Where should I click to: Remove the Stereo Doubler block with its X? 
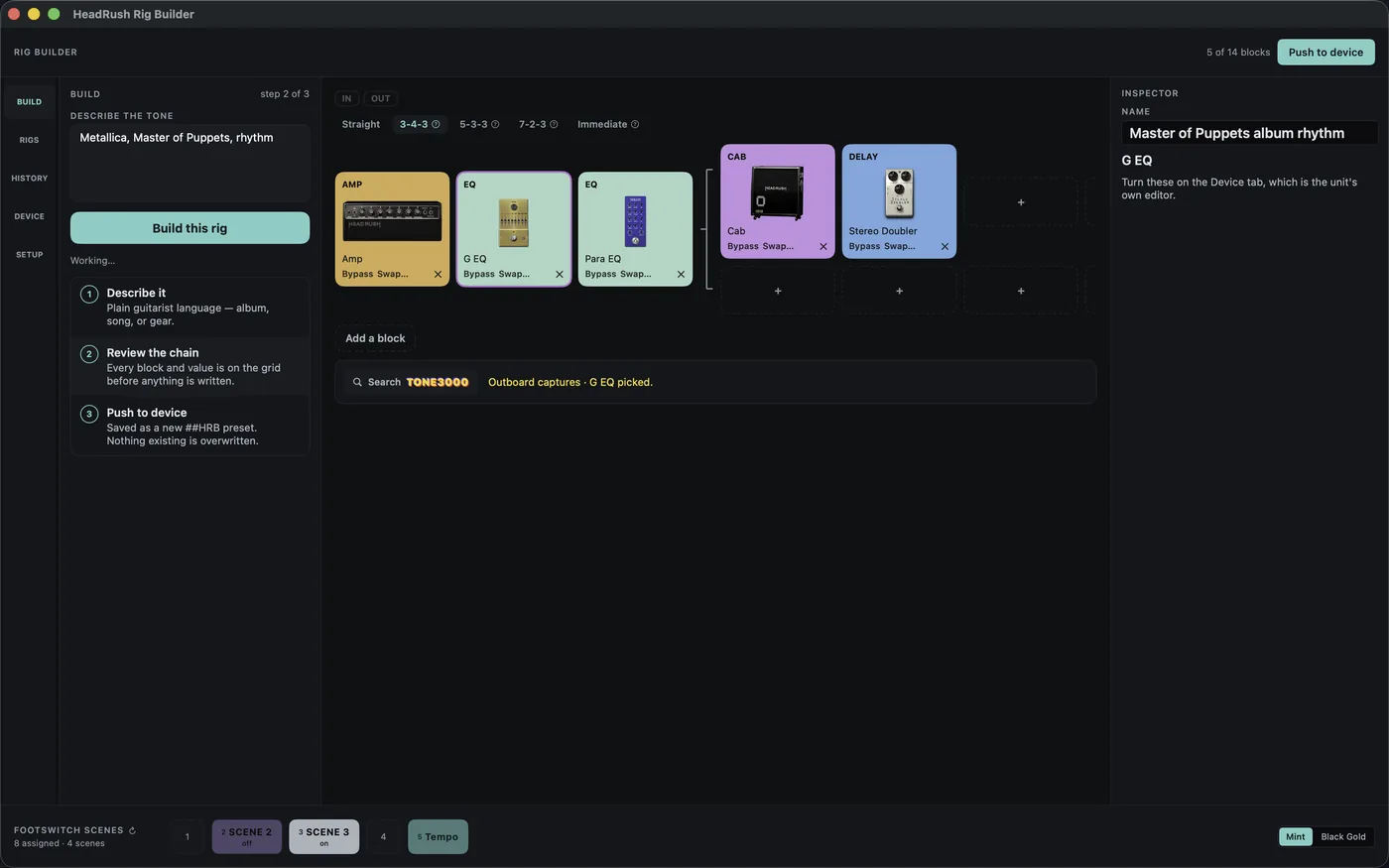945,247
